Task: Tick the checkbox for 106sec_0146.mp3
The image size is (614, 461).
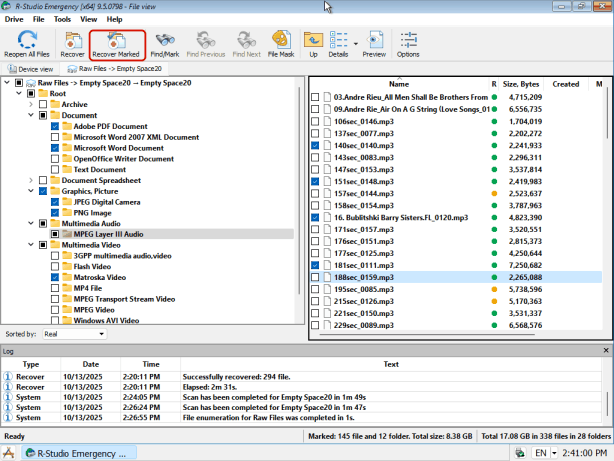Action: (x=316, y=119)
